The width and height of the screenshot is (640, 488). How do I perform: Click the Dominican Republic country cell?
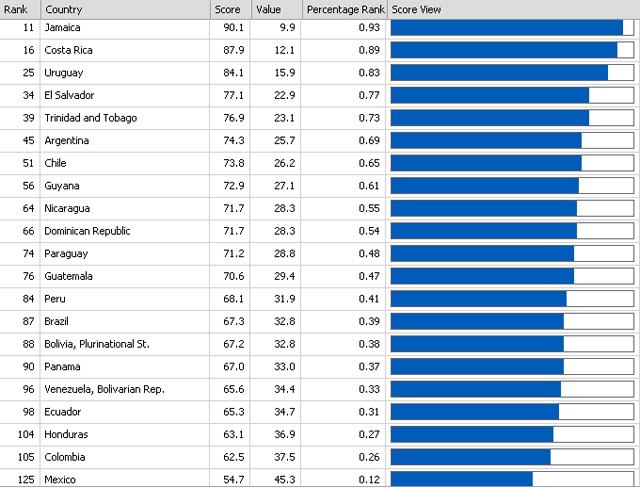[x=88, y=231]
